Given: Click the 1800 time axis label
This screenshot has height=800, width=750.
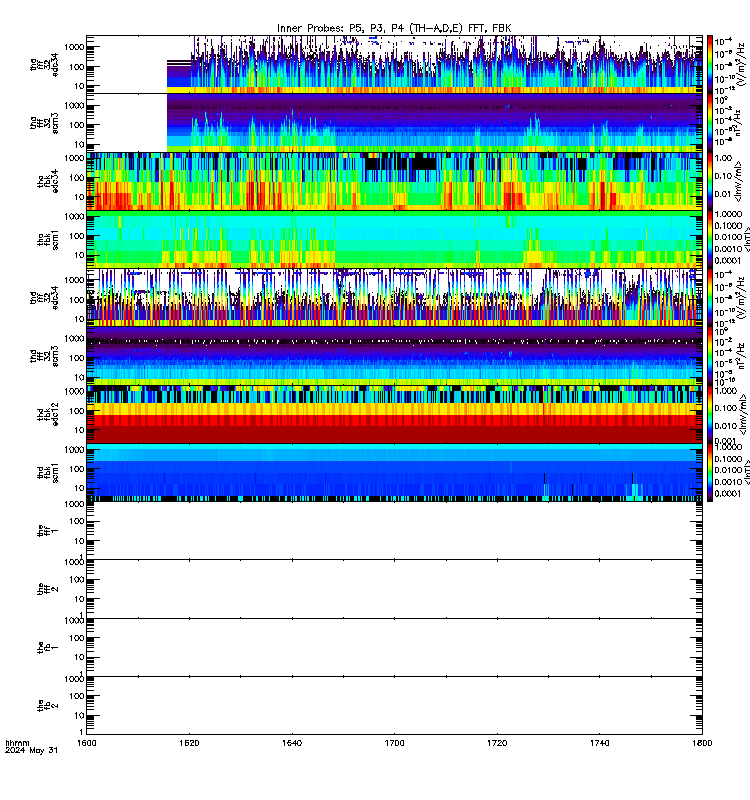Looking at the screenshot, I should [702, 743].
